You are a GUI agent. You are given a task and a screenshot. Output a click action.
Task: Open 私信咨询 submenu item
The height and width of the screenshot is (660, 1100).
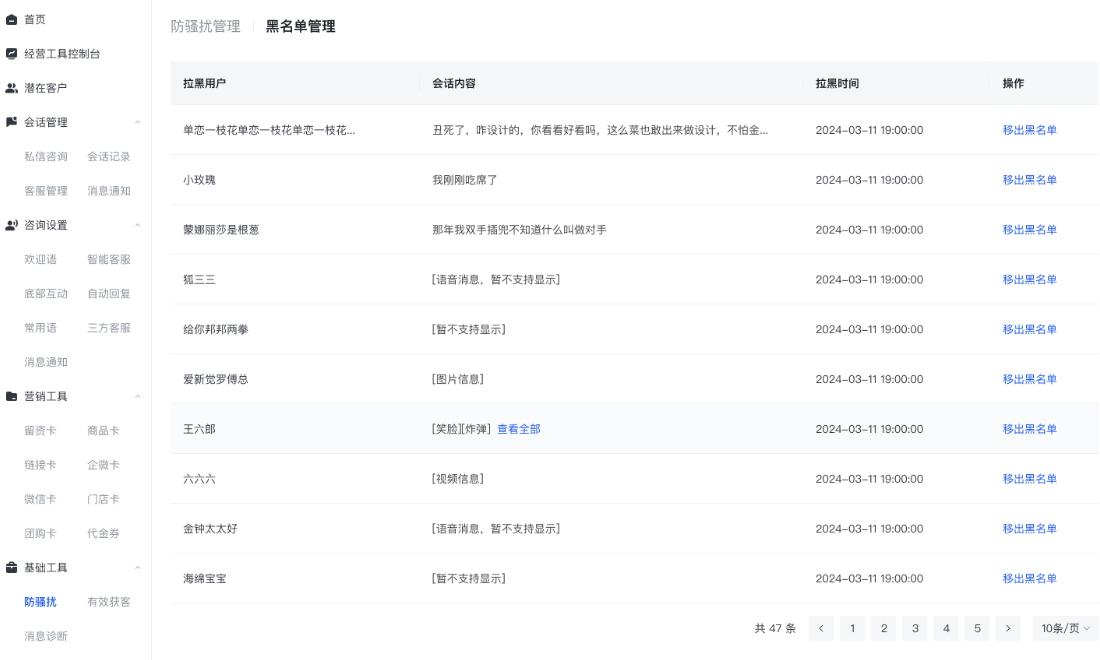click(46, 156)
